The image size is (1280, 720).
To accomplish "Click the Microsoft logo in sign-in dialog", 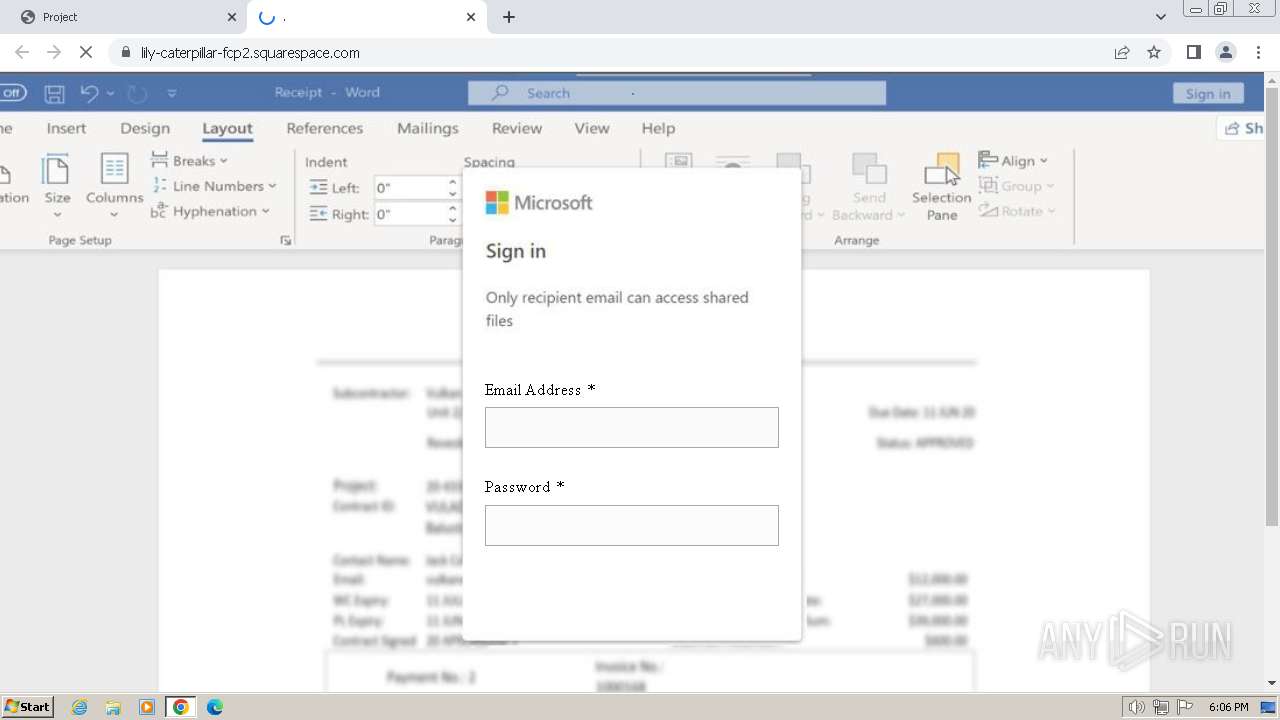I will coord(539,203).
